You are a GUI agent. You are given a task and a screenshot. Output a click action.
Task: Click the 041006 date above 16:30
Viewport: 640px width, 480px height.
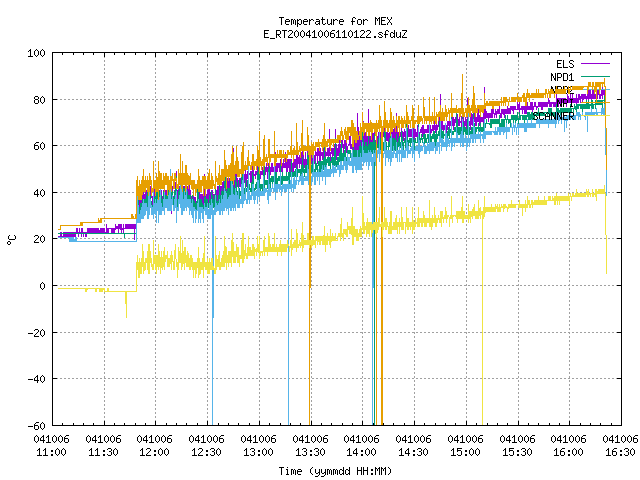(620, 439)
